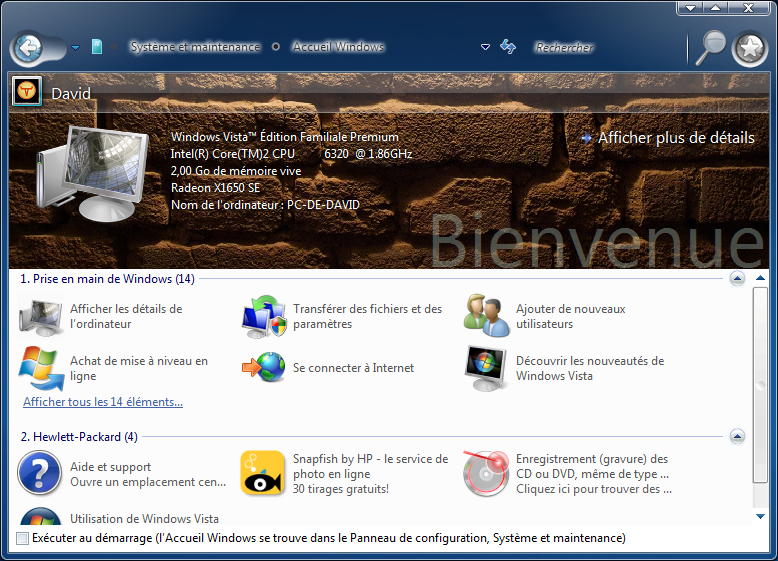This screenshot has height=561, width=778.
Task: Enable the Exécuter au démarrage checkbox
Action: [22, 538]
